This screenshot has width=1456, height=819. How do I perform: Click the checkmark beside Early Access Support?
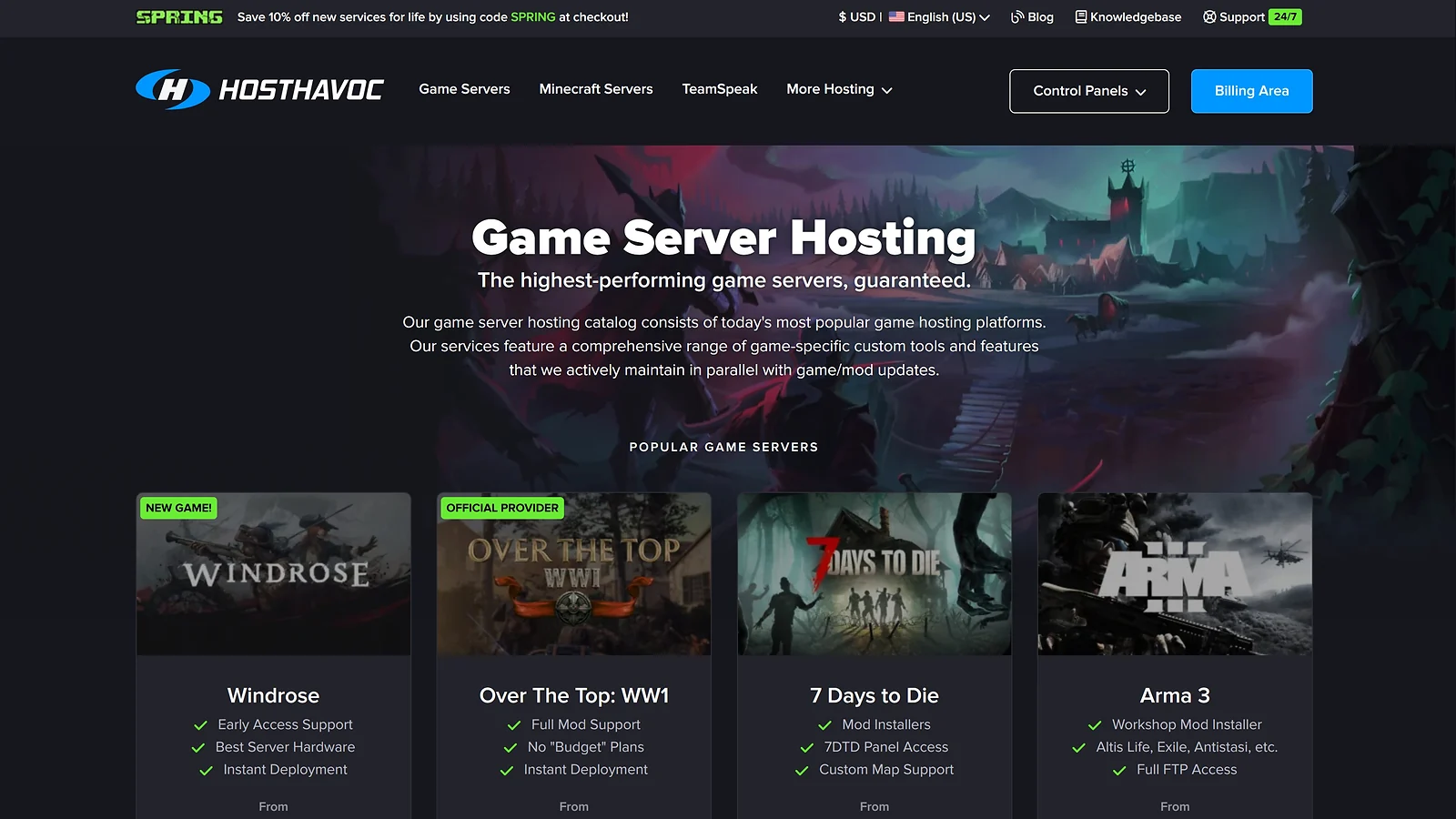pos(200,725)
